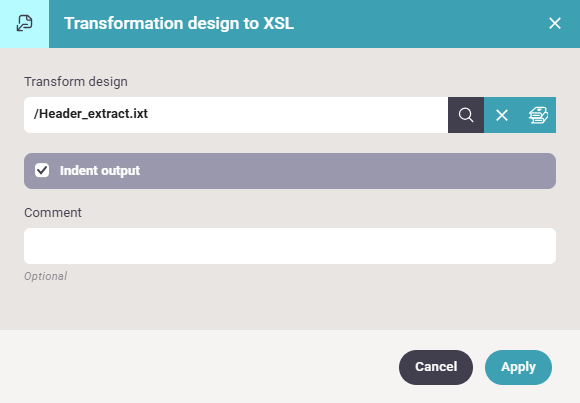
Task: Focus the Comment text box
Action: pyautogui.click(x=290, y=246)
